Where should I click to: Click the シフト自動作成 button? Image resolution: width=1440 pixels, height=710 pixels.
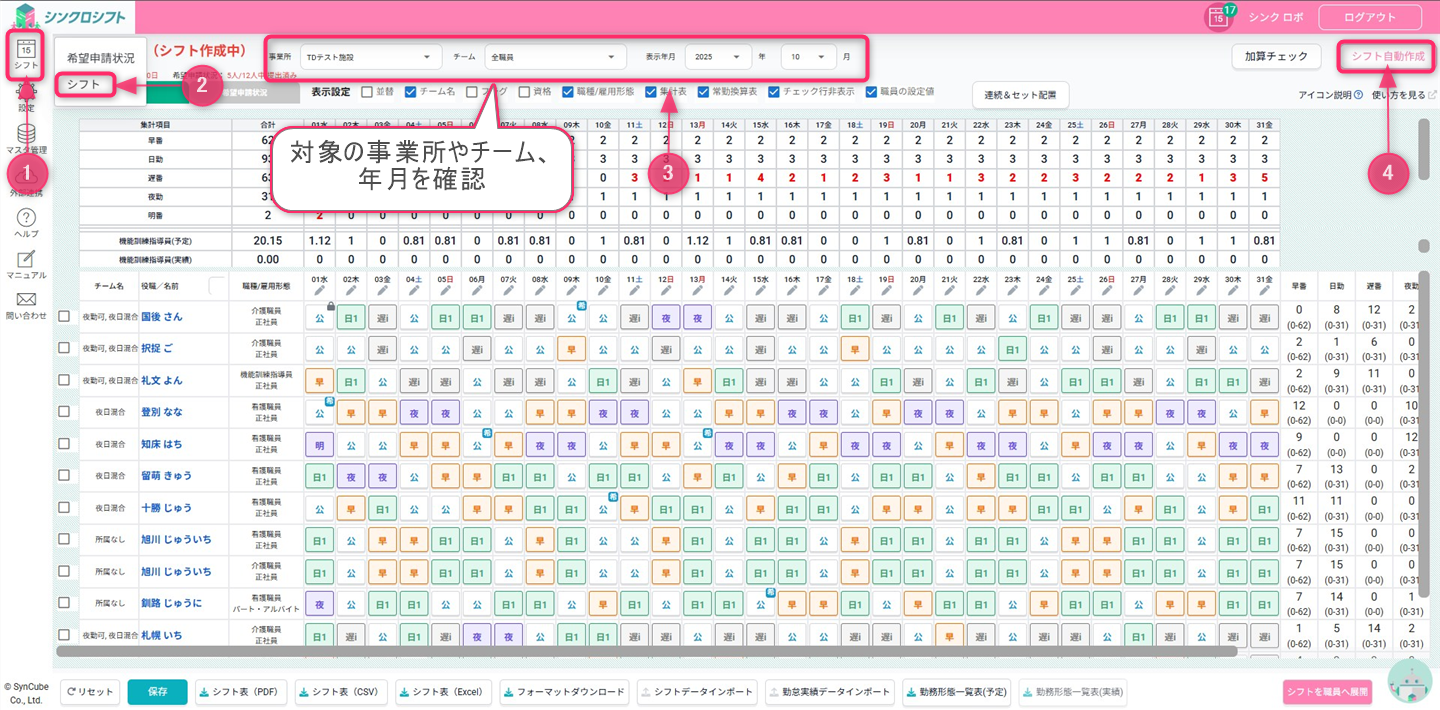(x=1388, y=57)
